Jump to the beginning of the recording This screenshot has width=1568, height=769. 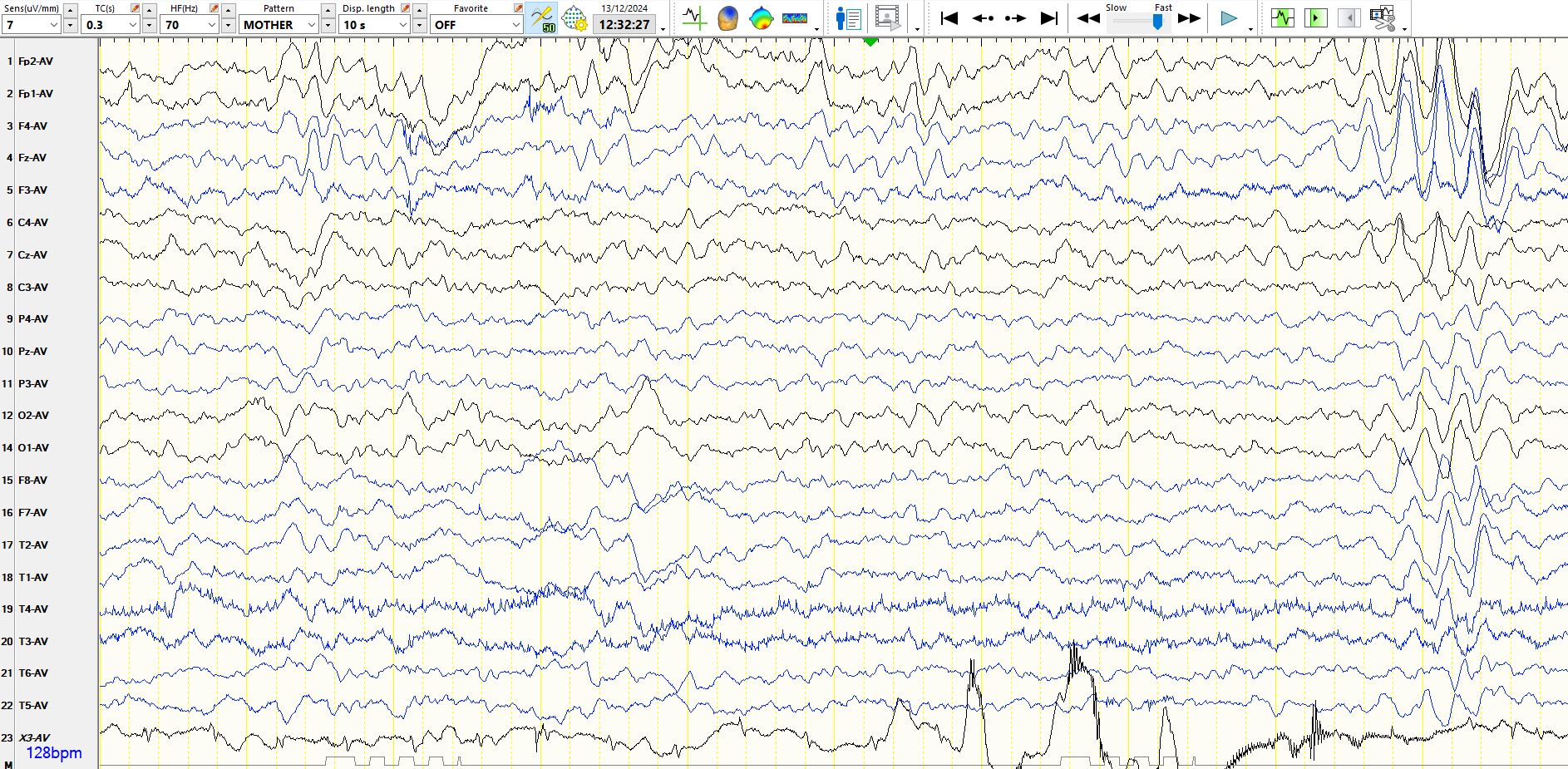point(949,18)
